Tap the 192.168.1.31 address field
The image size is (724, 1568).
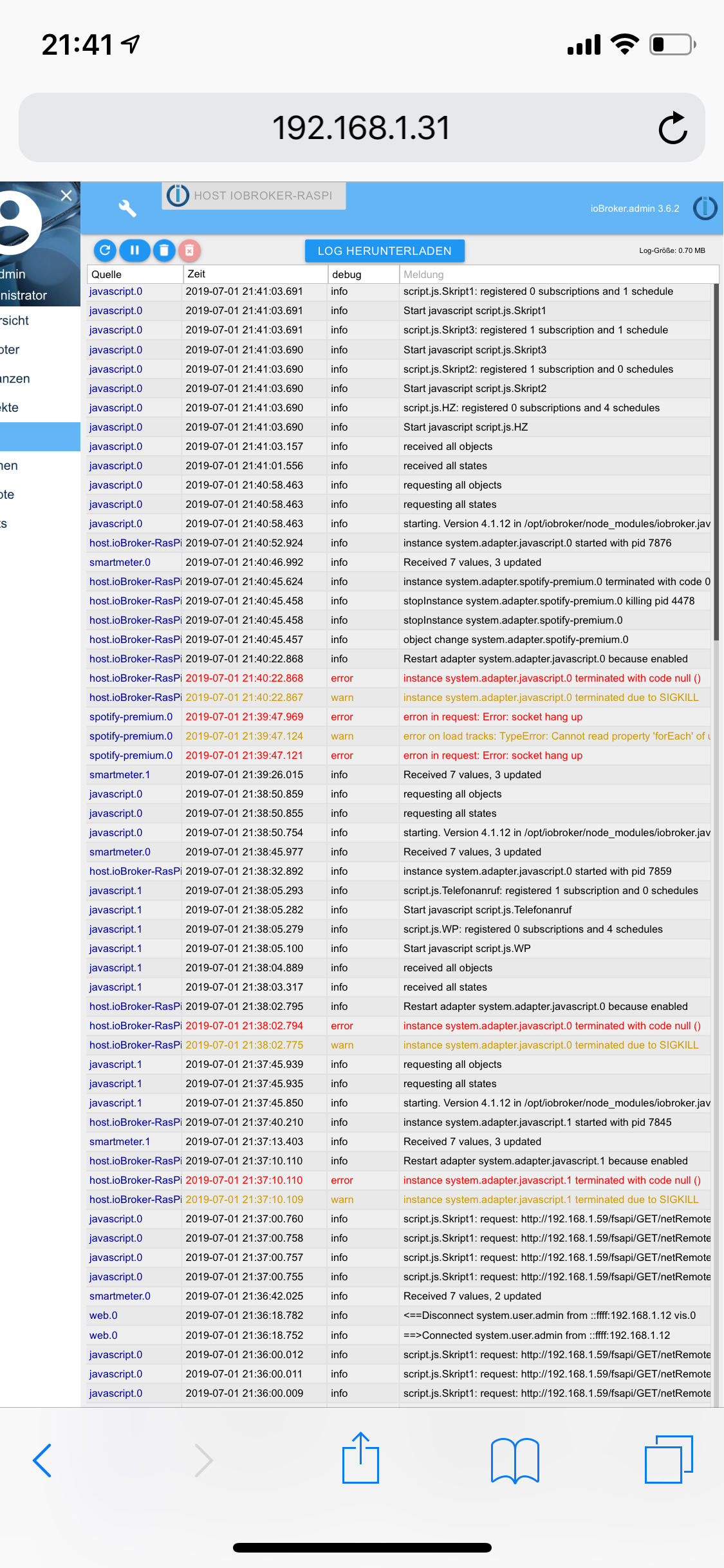pyautogui.click(x=362, y=127)
